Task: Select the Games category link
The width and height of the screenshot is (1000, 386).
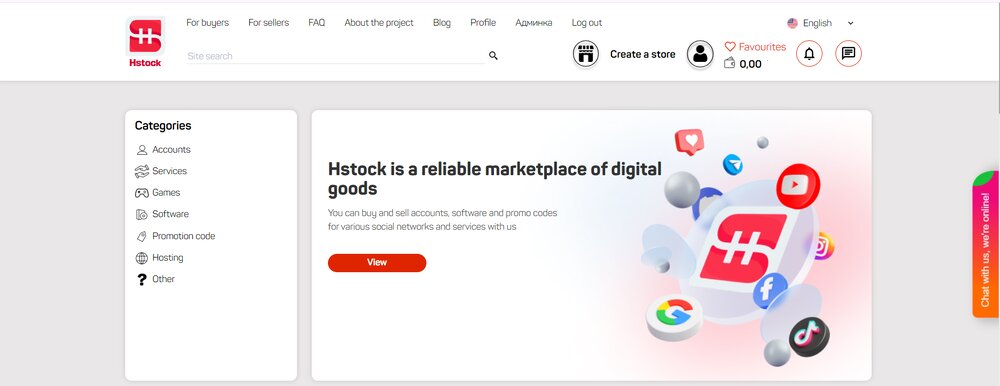Action: 166,193
